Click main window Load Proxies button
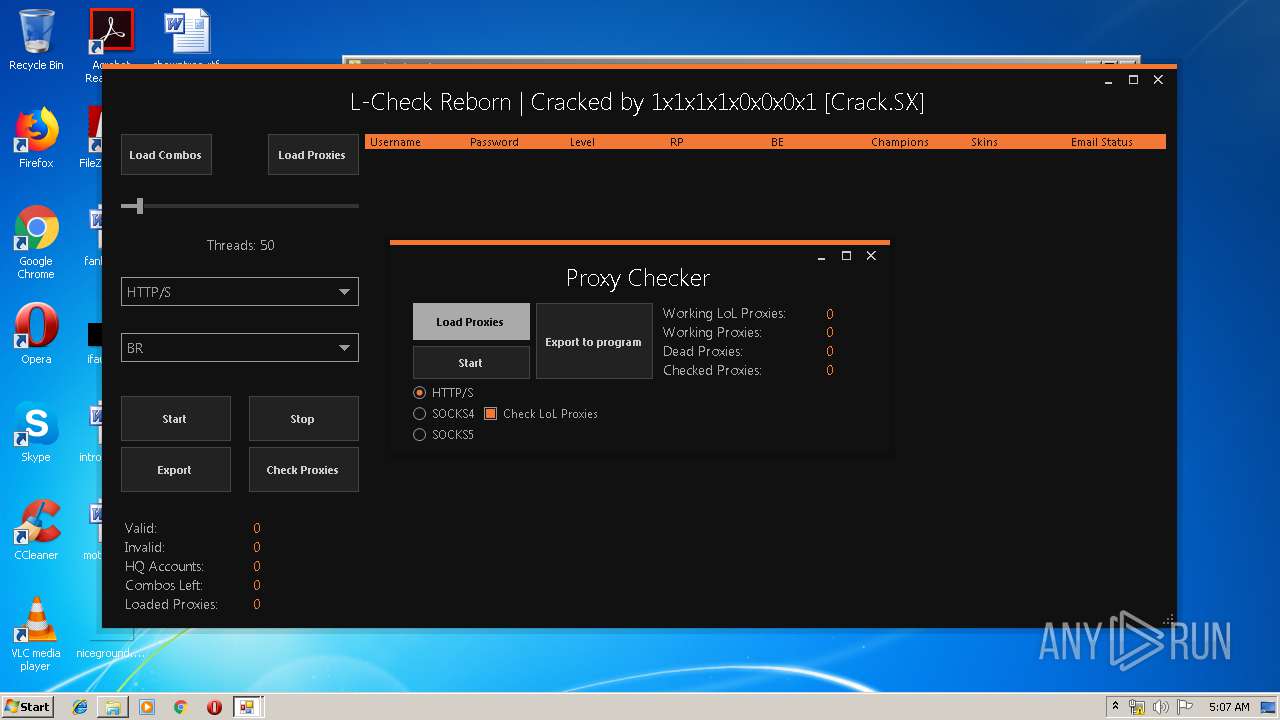The height and width of the screenshot is (720, 1280). 313,155
